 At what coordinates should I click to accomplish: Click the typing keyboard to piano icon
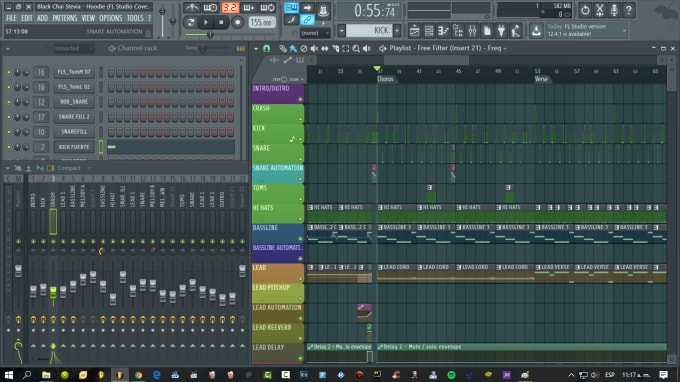pyautogui.click(x=291, y=7)
